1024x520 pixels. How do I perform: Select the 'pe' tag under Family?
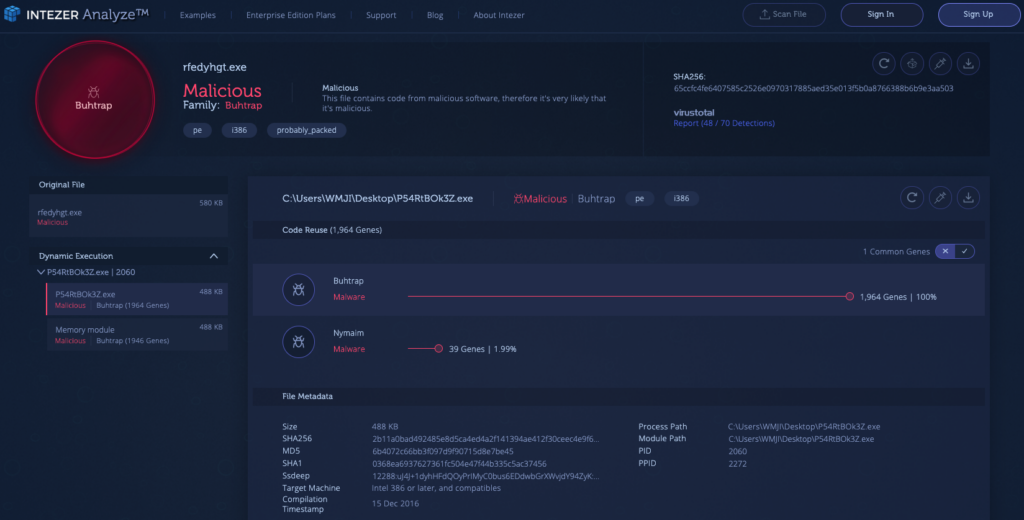[x=197, y=130]
